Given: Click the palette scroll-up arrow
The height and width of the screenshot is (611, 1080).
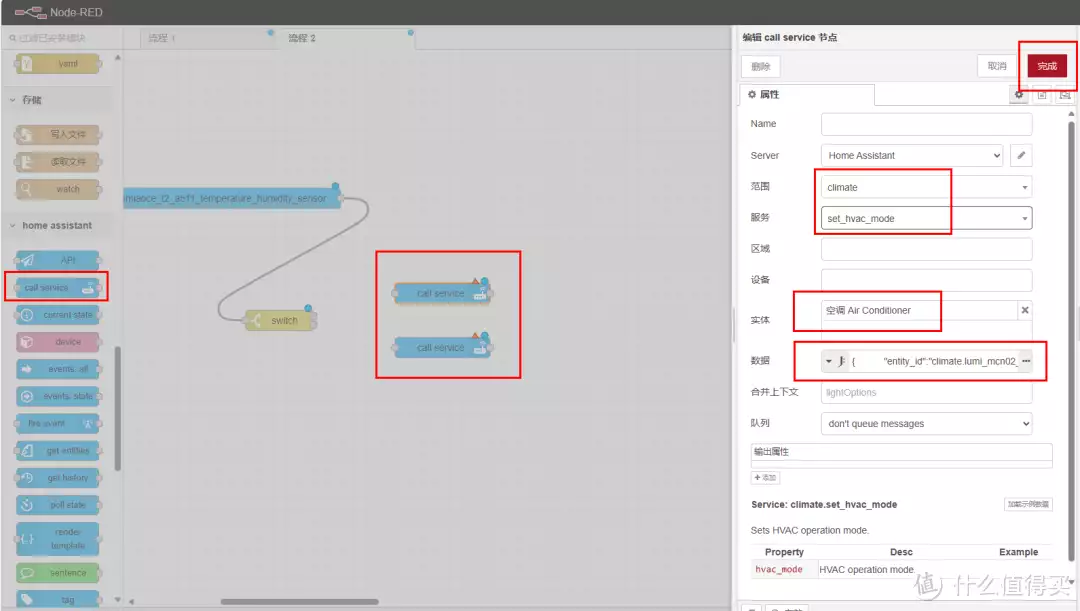Looking at the screenshot, I should coord(118,58).
